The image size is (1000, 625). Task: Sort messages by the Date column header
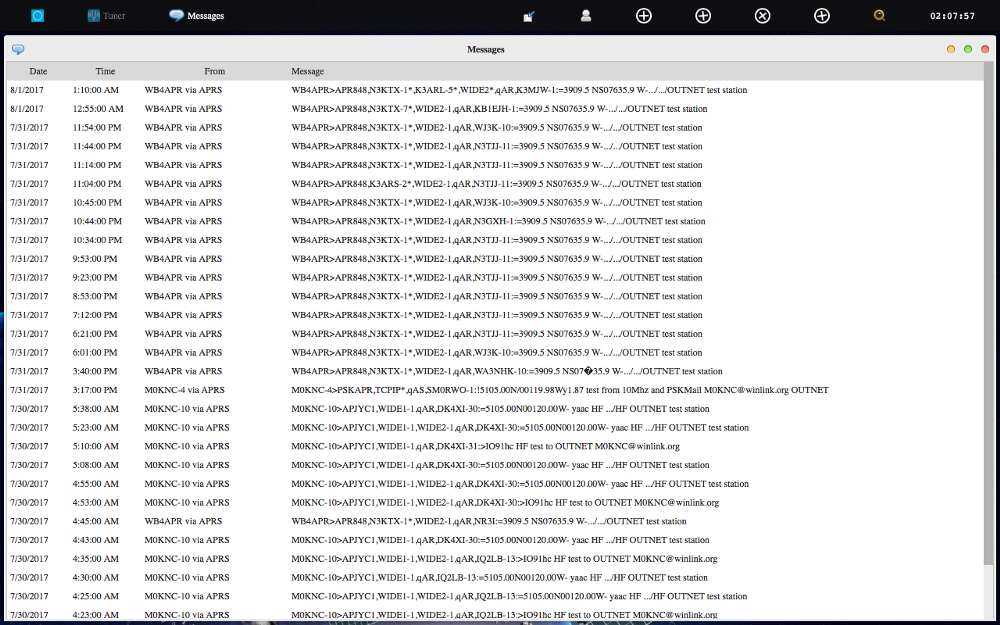(38, 71)
